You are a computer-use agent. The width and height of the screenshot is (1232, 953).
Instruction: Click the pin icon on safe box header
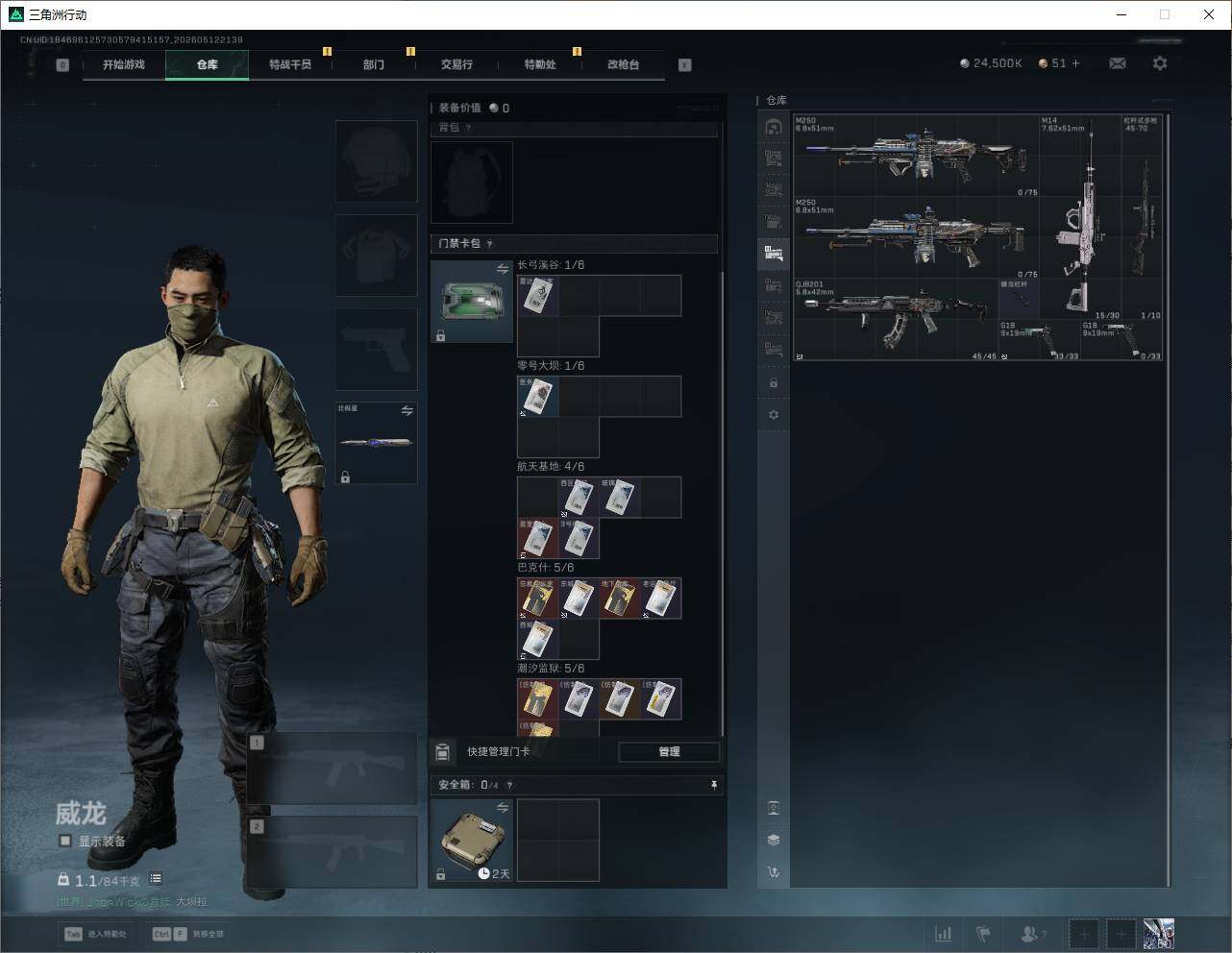click(713, 785)
